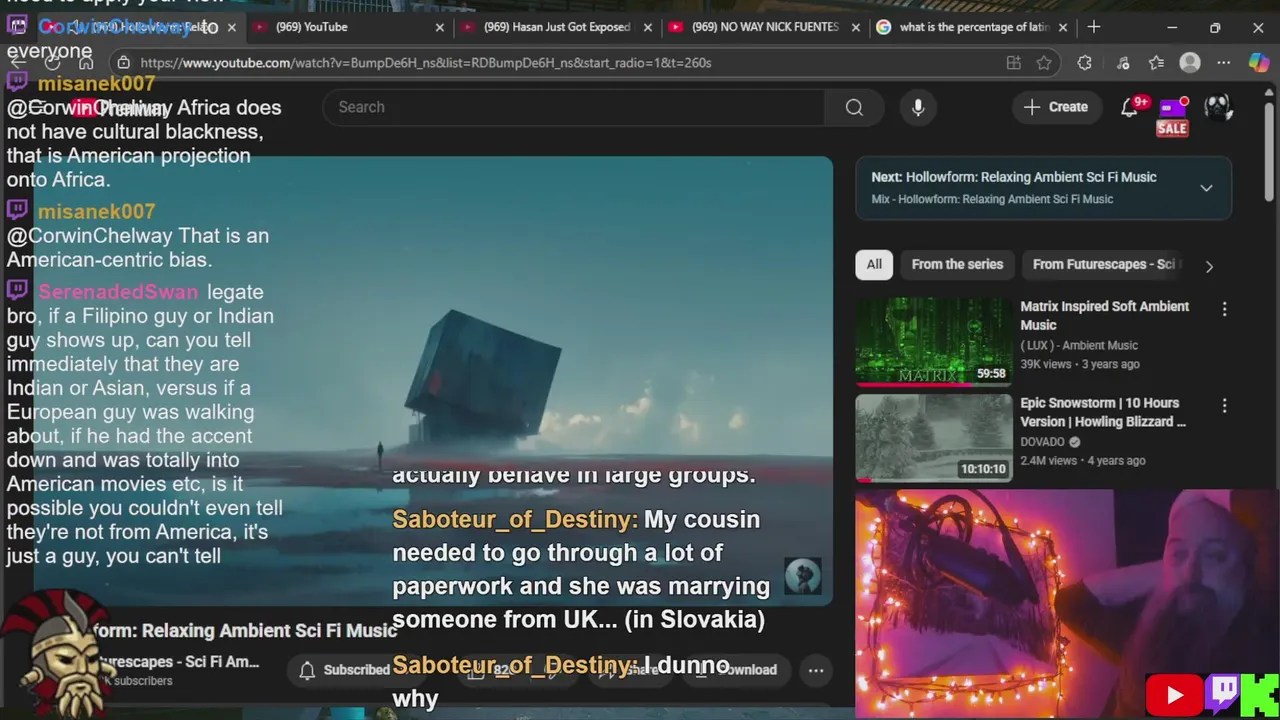Click the page vertical scrollbar
The height and width of the screenshot is (720, 1280).
[x=1271, y=150]
